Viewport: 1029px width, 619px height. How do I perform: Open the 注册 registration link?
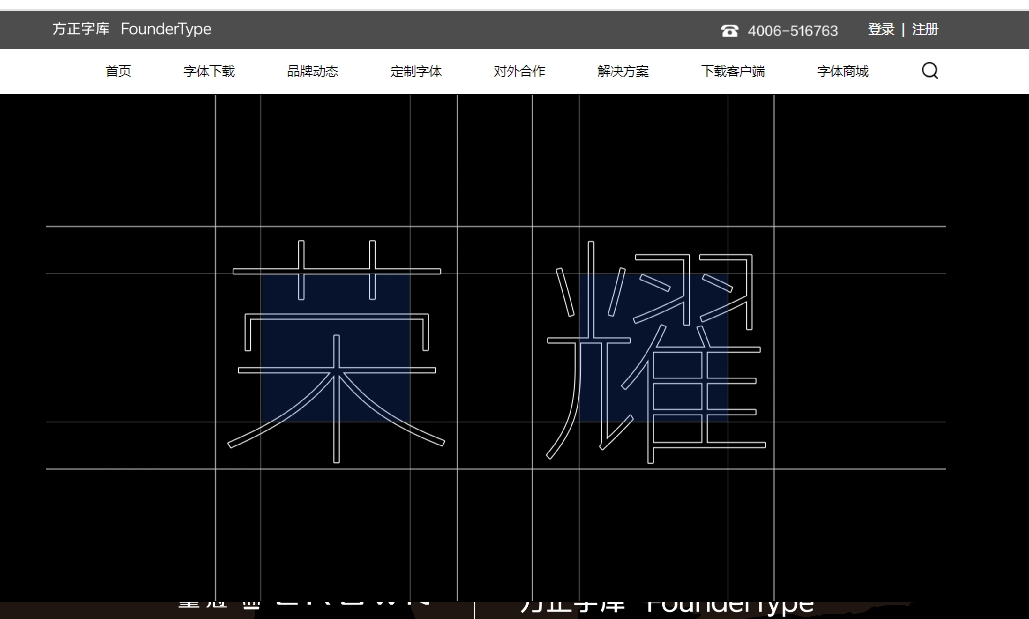[x=925, y=29]
